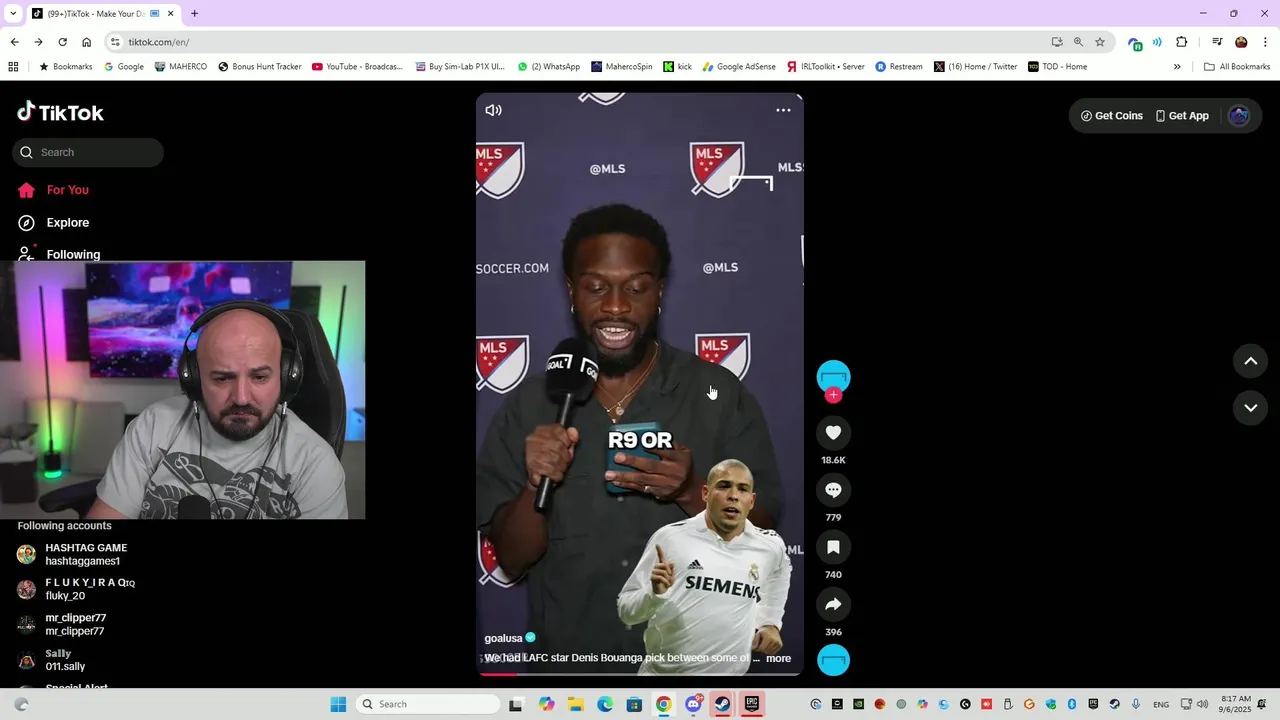Open the taskbar clock and date

pyautogui.click(x=1236, y=704)
